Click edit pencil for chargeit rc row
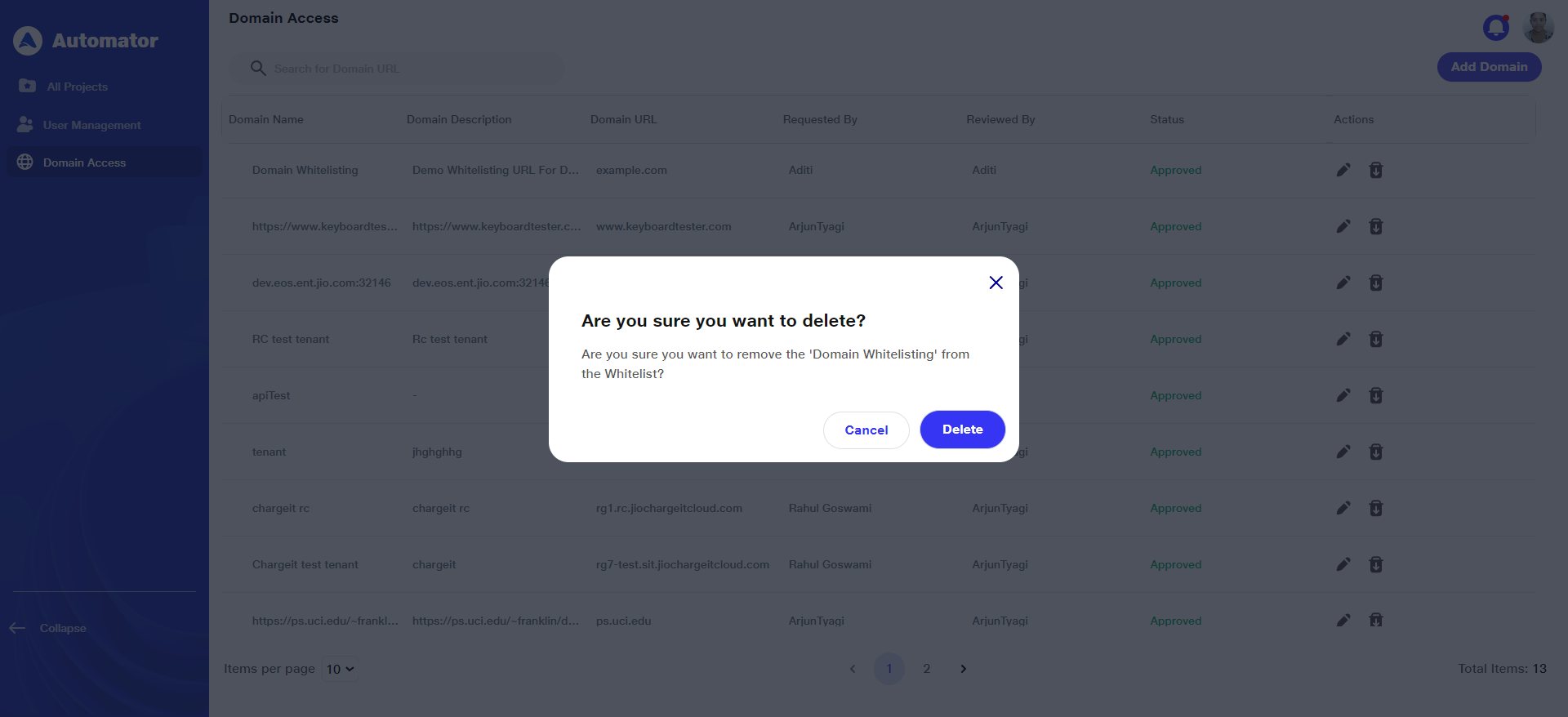 click(1343, 508)
